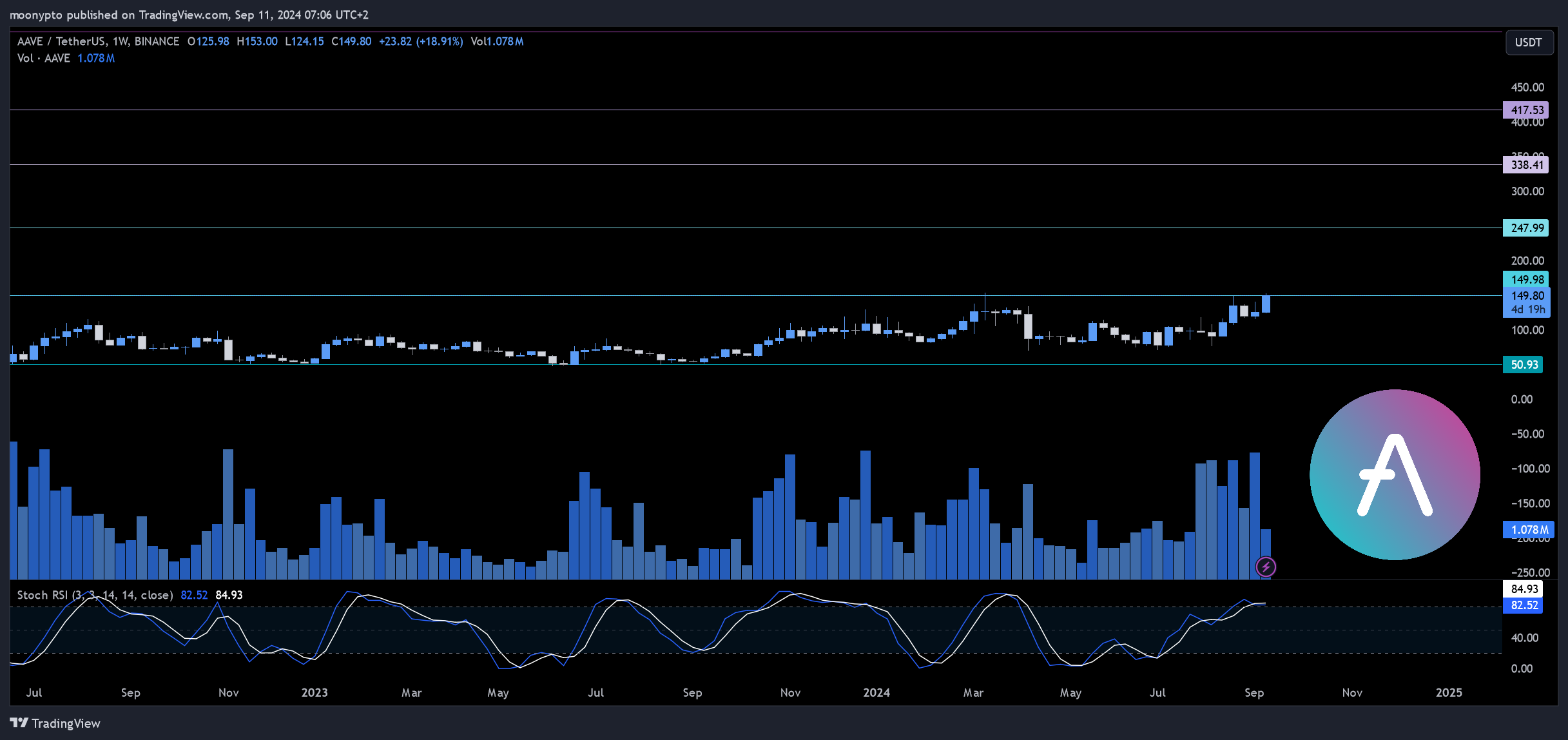Image resolution: width=1568 pixels, height=740 pixels.
Task: Click the 300.00 price axis label
Action: pyautogui.click(x=1527, y=191)
